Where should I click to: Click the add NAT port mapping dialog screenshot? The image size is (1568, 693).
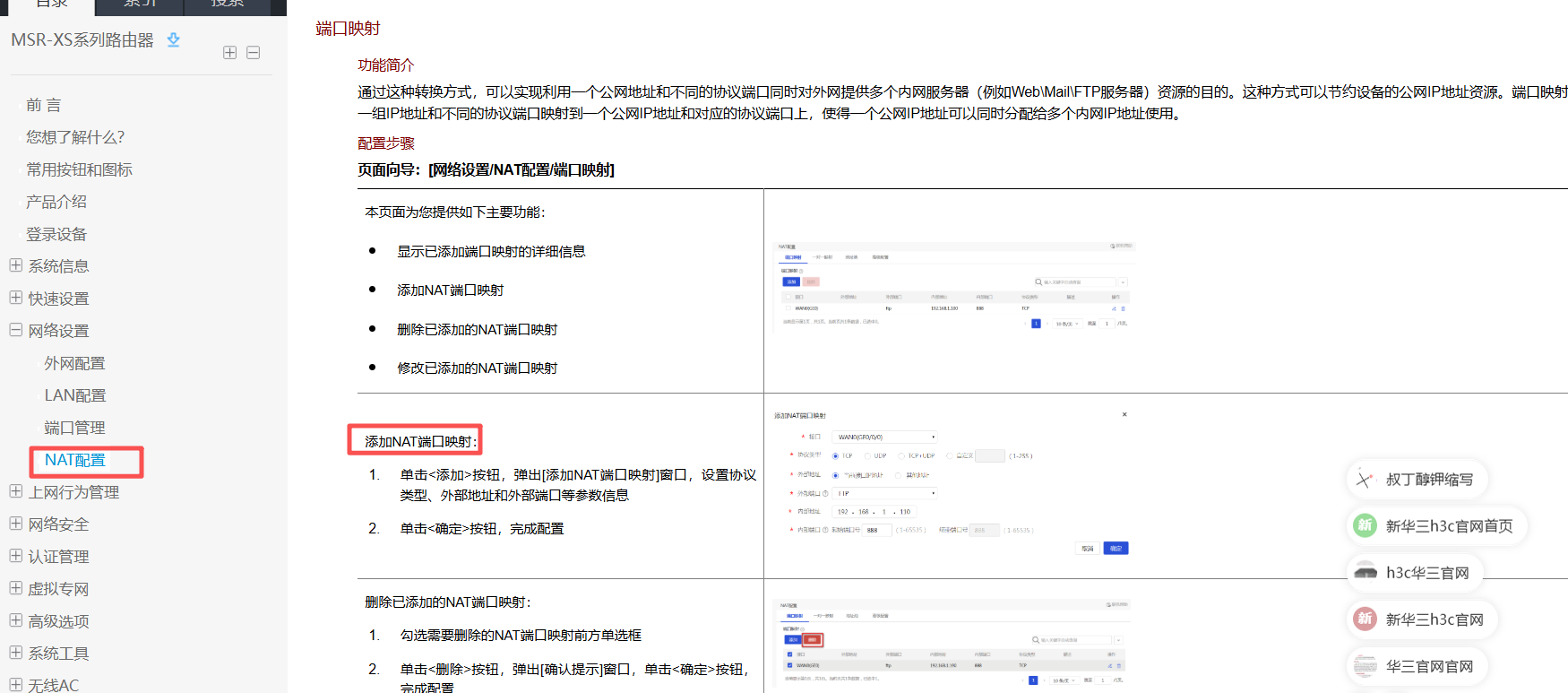[952, 484]
